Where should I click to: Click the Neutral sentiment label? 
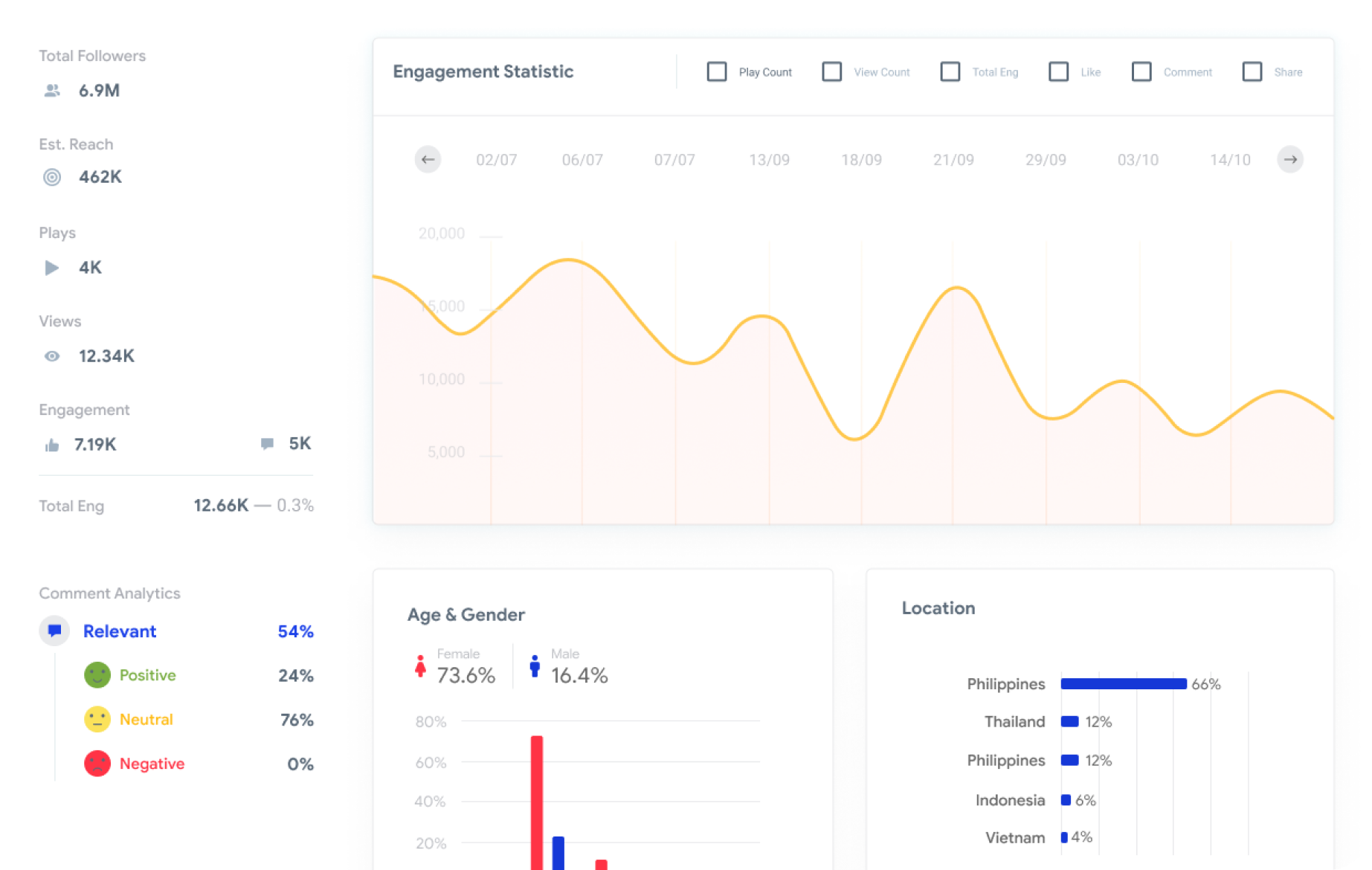[146, 720]
